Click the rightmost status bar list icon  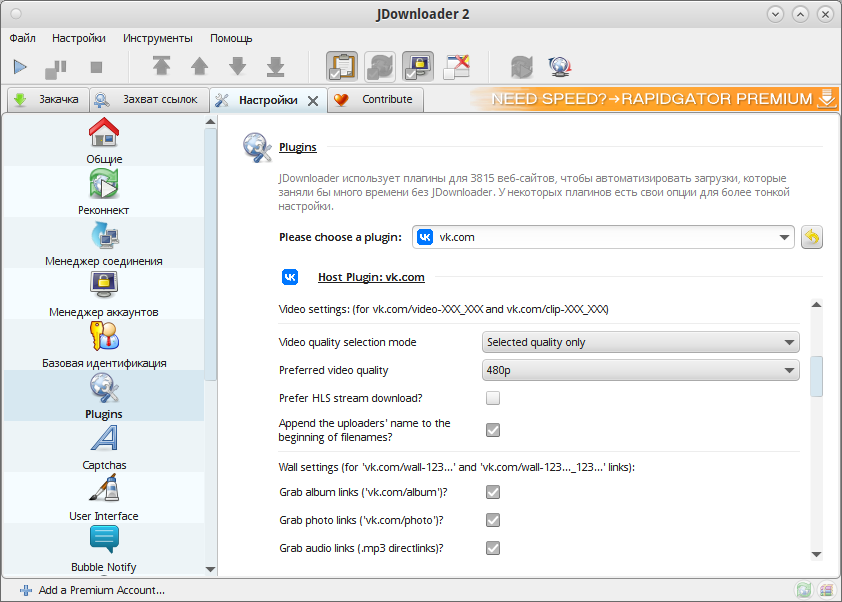826,590
